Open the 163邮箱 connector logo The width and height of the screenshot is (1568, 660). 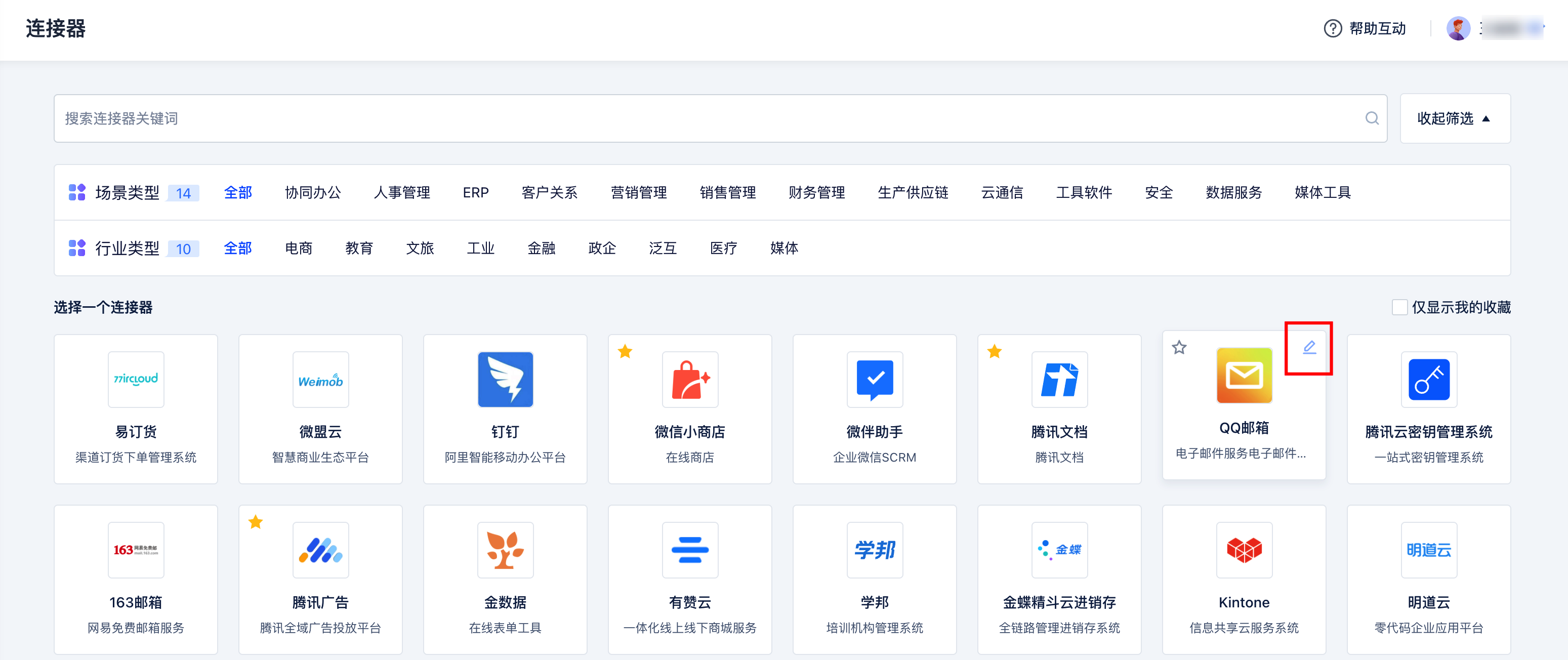pyautogui.click(x=136, y=550)
